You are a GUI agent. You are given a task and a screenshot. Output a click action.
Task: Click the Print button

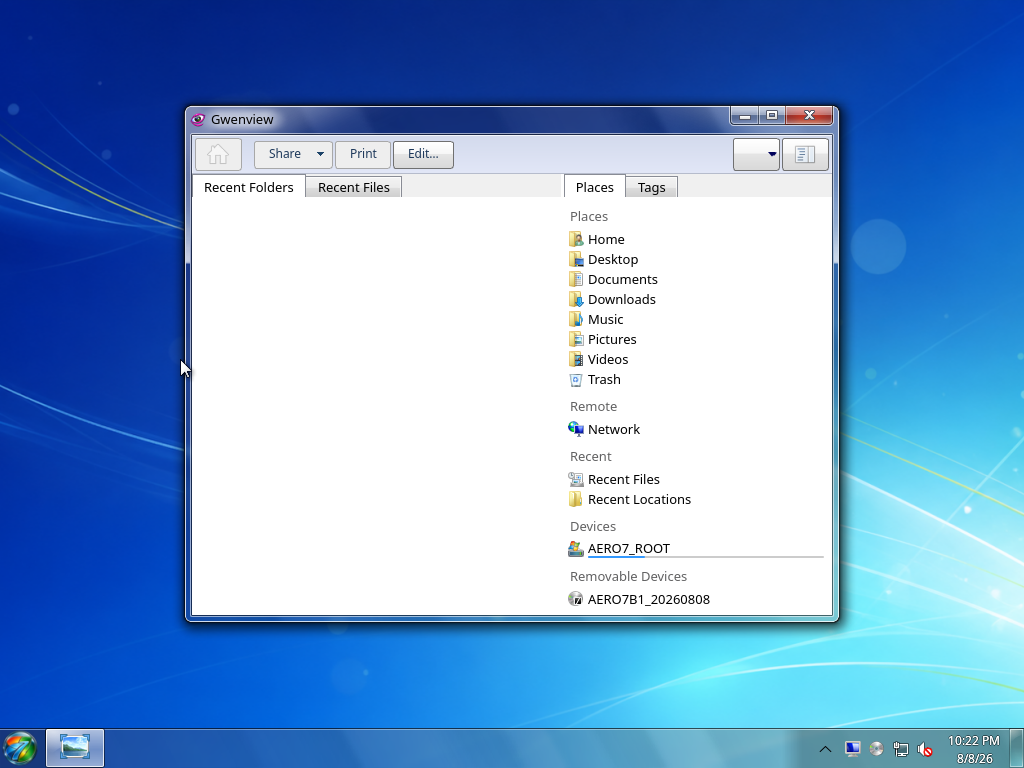tap(363, 154)
